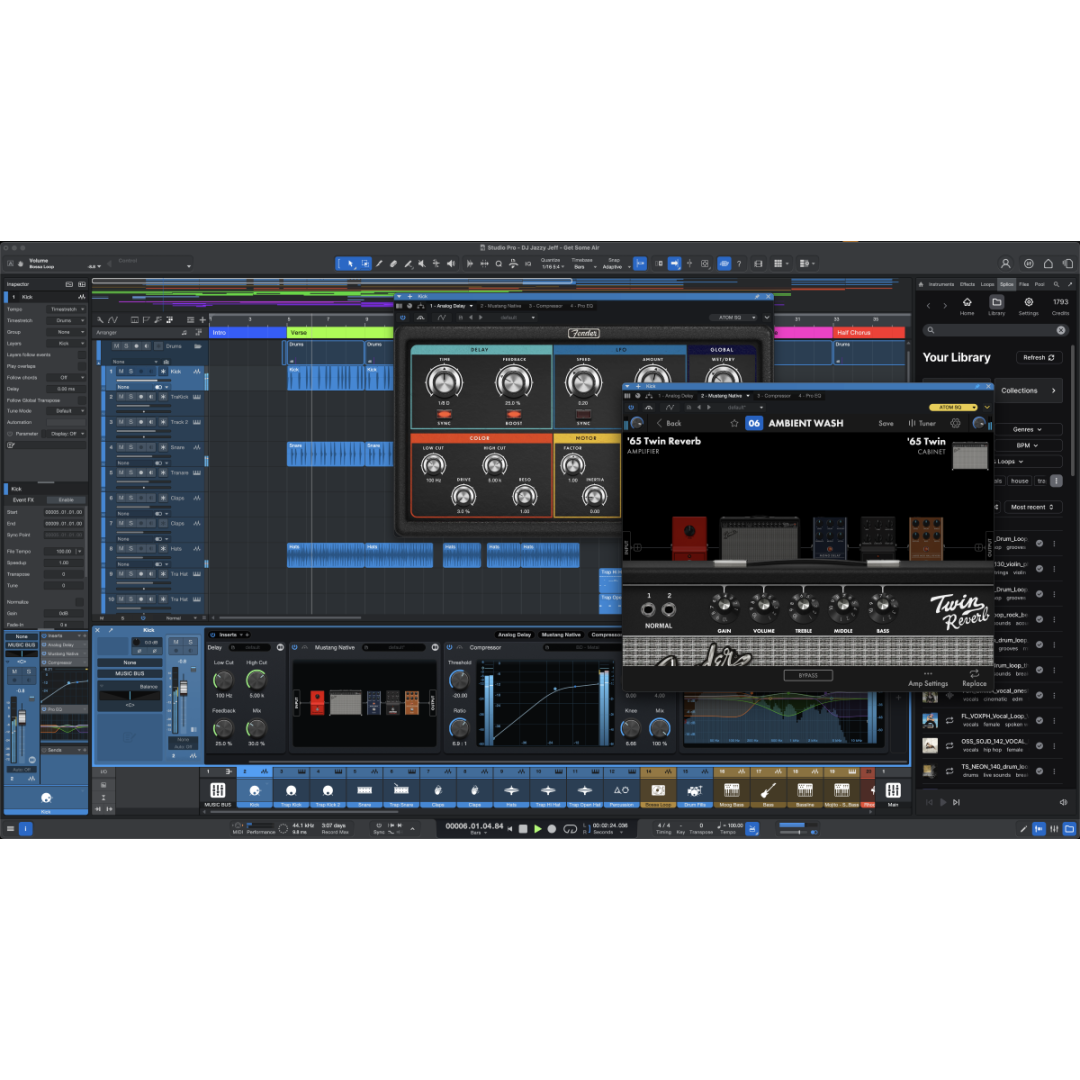Click the Bass guitar channel icon
Image resolution: width=1080 pixels, height=1080 pixels.
[x=769, y=790]
